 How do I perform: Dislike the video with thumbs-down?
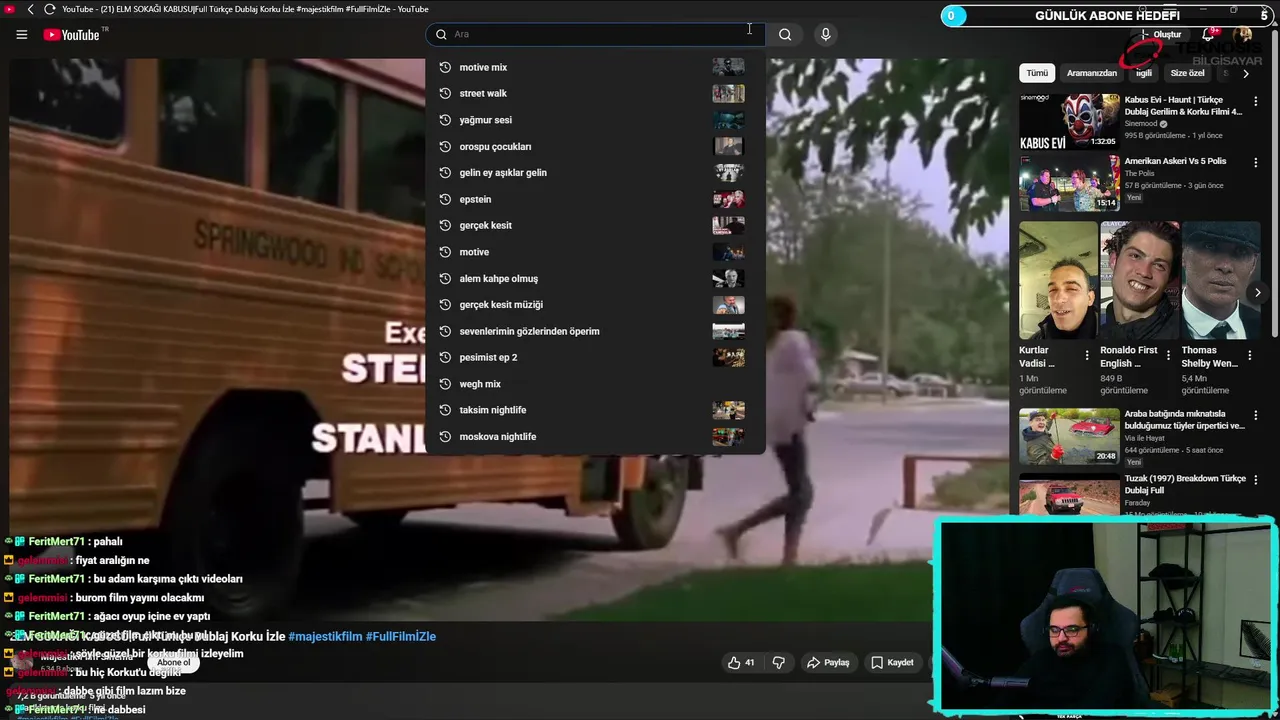[778, 662]
